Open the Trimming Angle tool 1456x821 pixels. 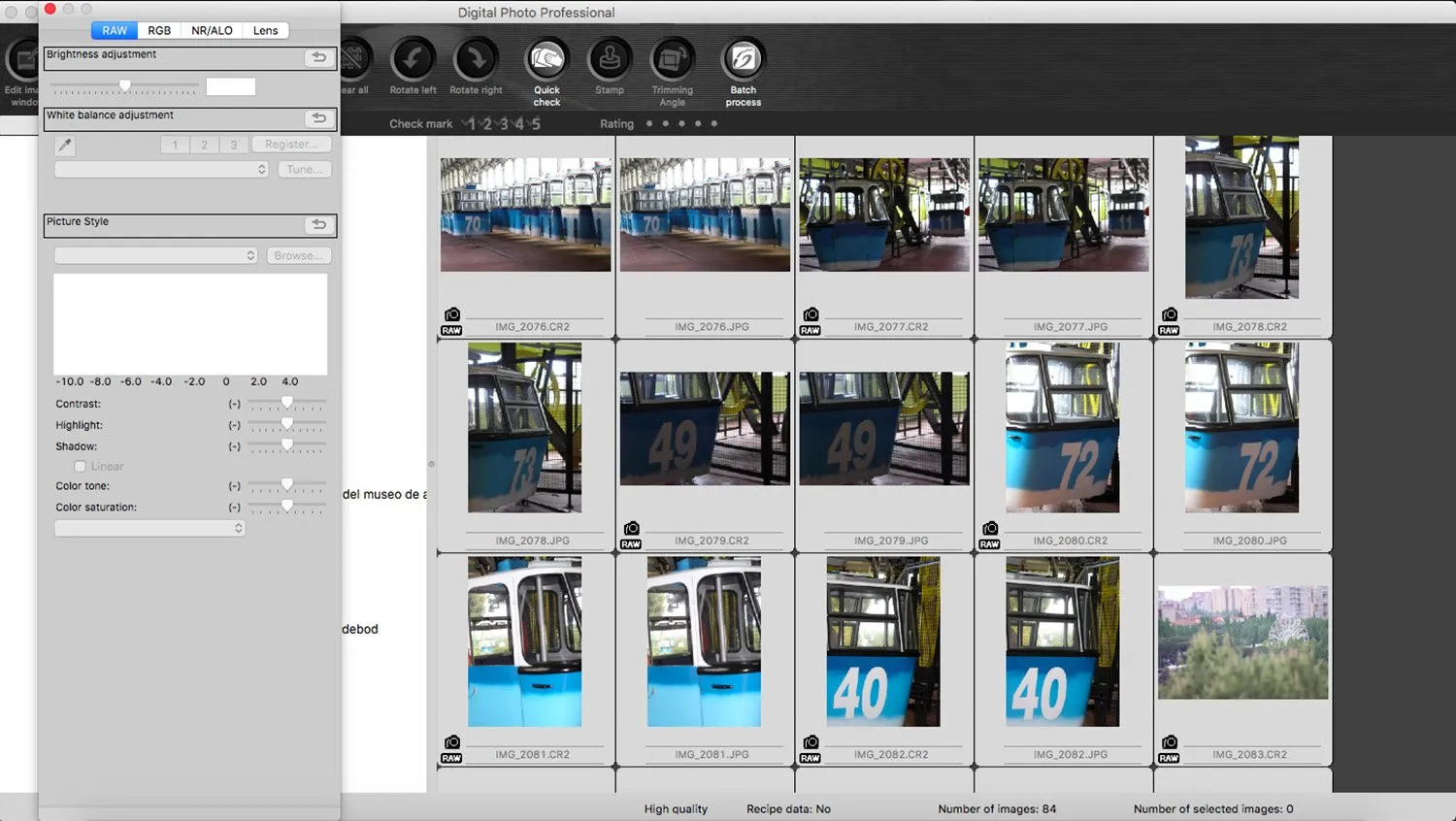[672, 60]
